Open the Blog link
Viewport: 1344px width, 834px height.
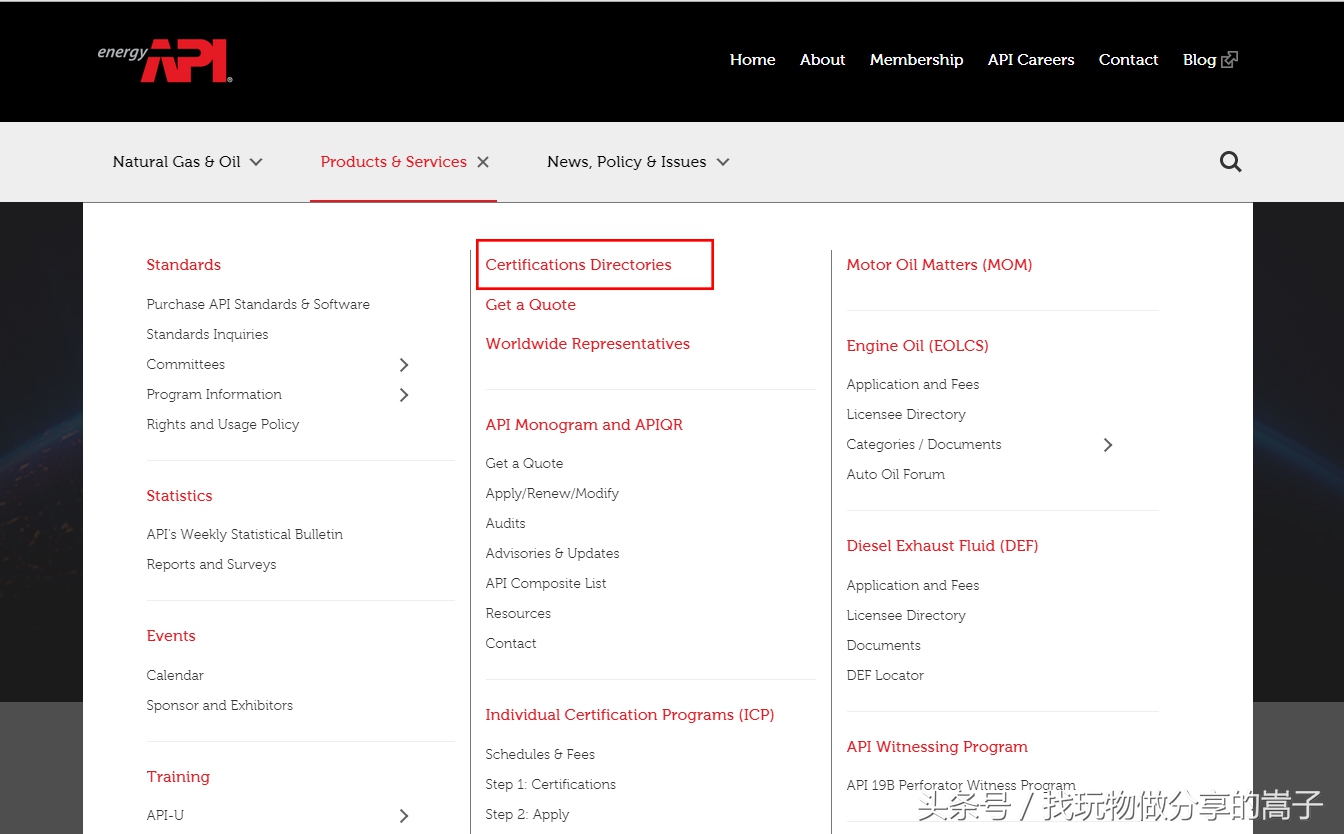point(1199,60)
